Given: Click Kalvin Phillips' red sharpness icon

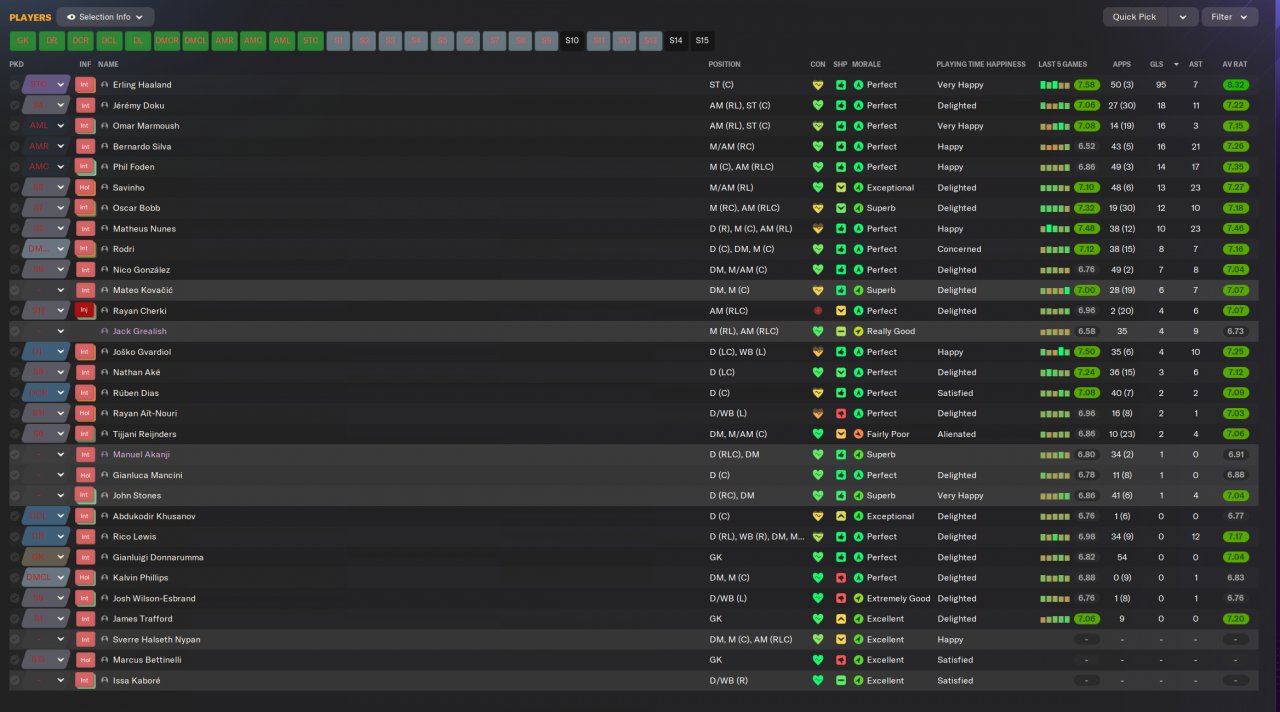Looking at the screenshot, I should (x=841, y=578).
